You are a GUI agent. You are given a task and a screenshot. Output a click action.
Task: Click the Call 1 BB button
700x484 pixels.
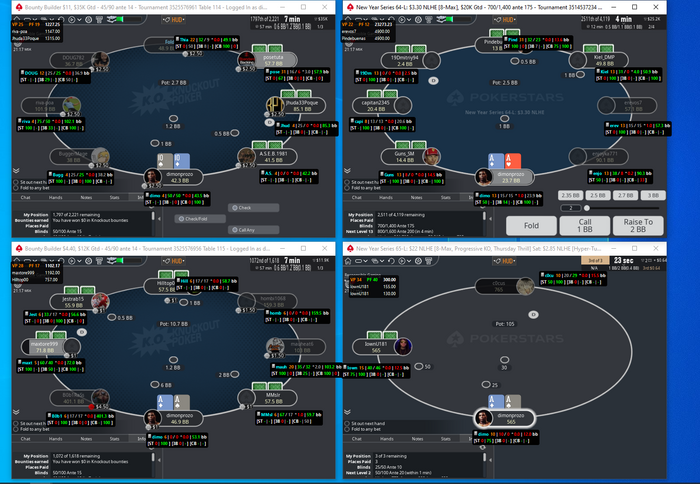tap(585, 225)
